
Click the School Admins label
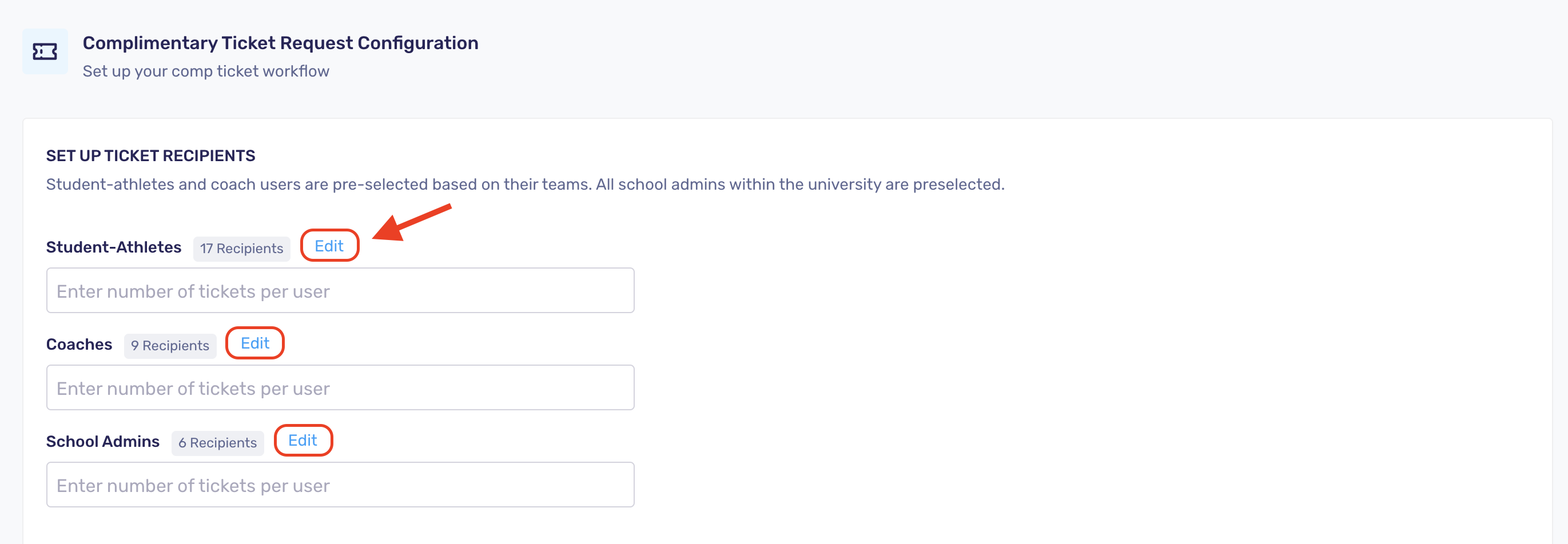[103, 442]
